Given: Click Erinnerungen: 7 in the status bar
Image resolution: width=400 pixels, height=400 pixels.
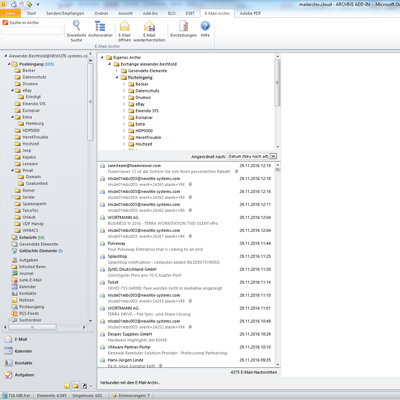Looking at the screenshot, I should pyautogui.click(x=131, y=396).
